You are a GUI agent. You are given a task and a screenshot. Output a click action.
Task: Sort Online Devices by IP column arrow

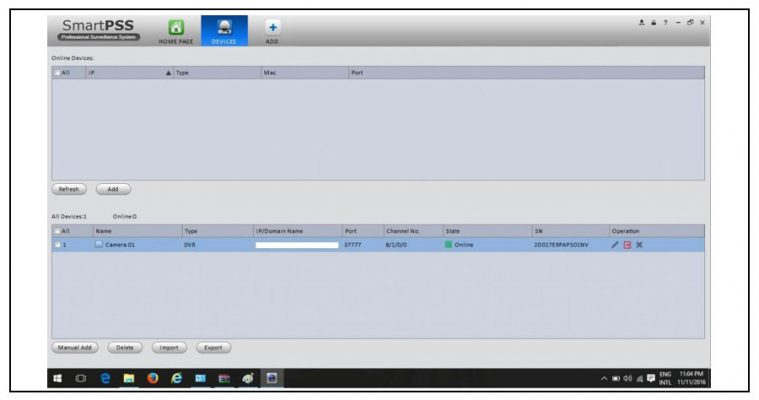[x=168, y=73]
